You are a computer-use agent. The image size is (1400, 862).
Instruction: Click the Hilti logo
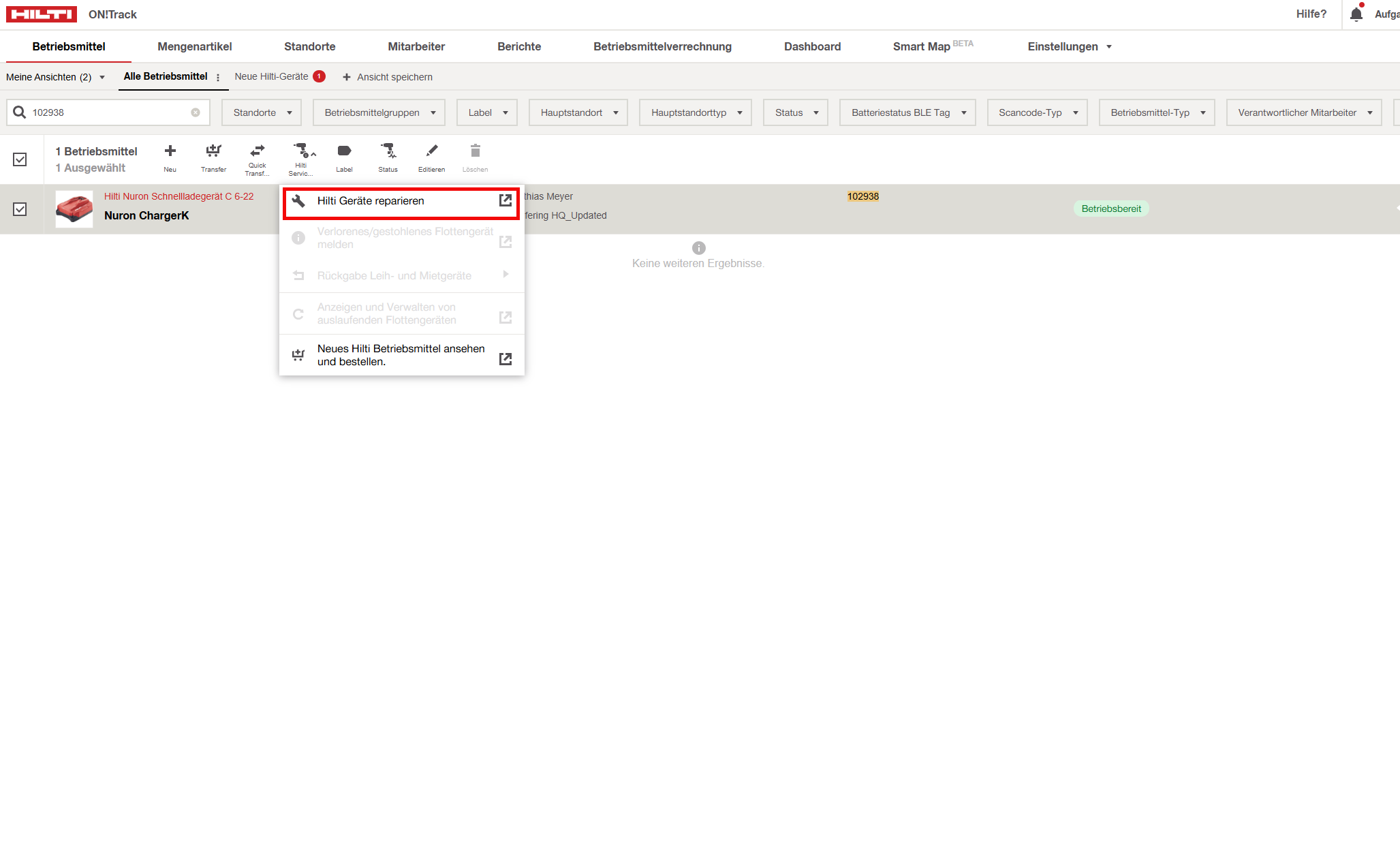[x=42, y=14]
